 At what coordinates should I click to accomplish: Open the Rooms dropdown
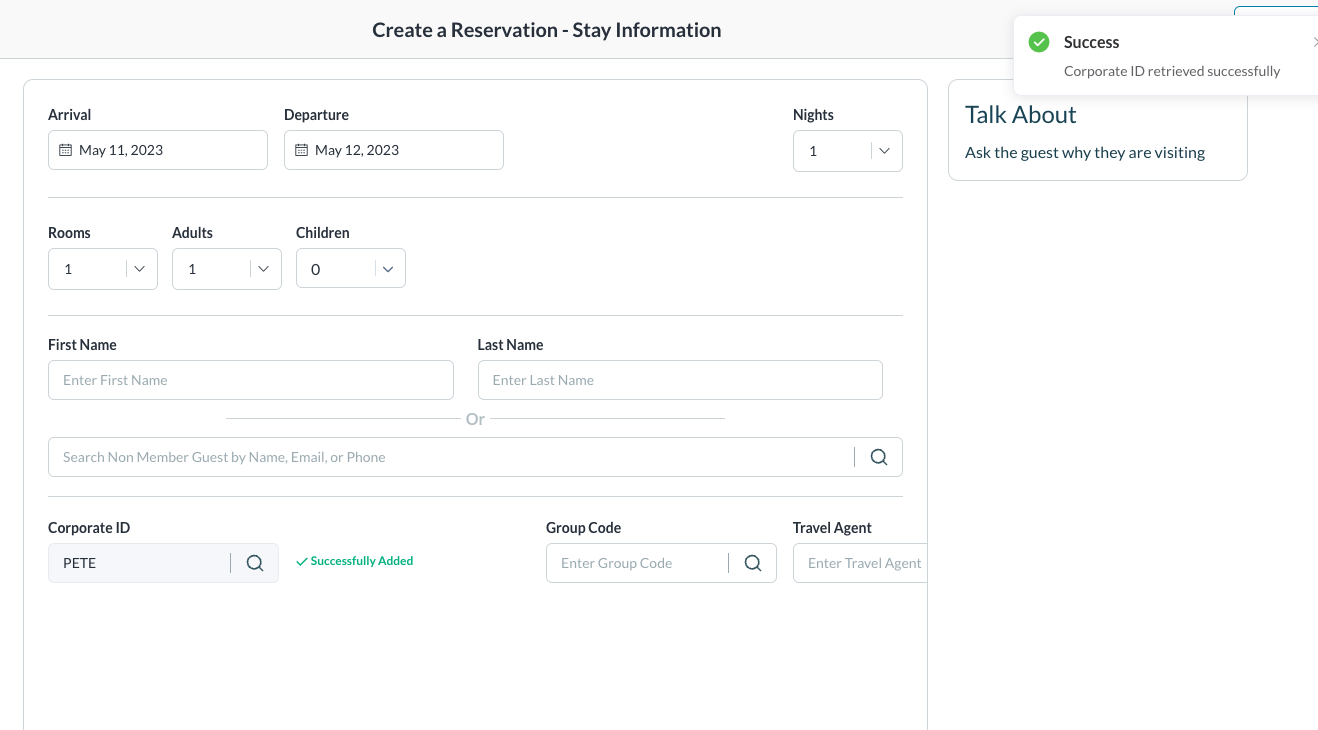click(139, 269)
